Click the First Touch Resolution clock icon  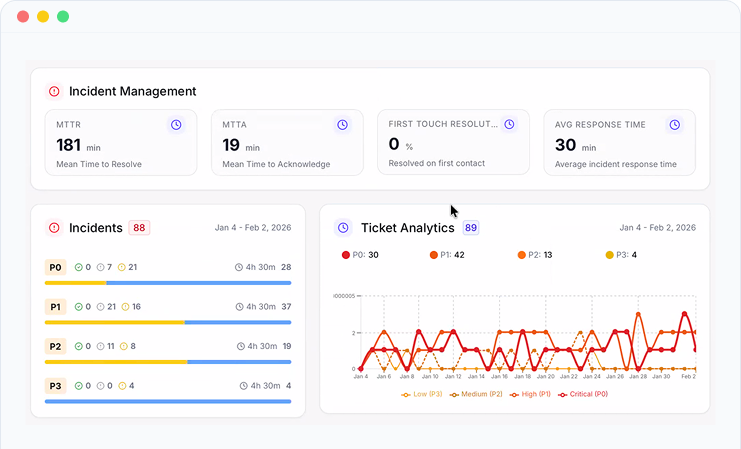[x=509, y=125]
